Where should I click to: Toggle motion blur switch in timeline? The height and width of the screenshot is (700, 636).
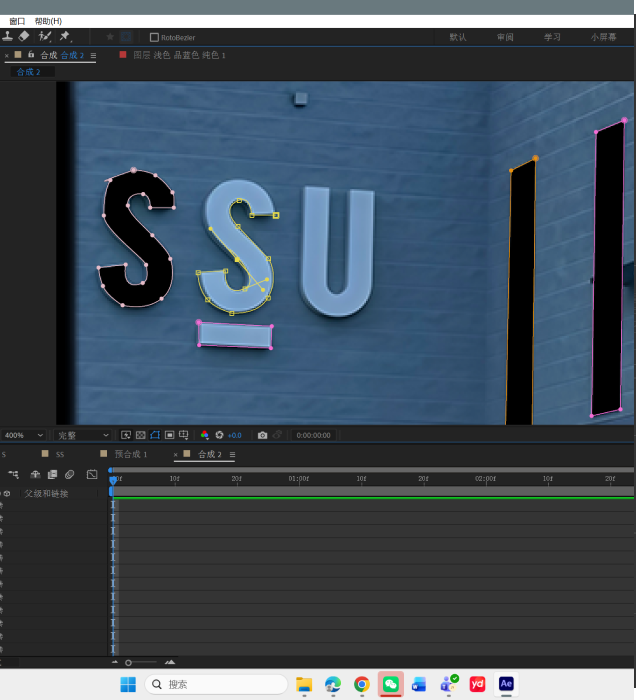(70, 474)
